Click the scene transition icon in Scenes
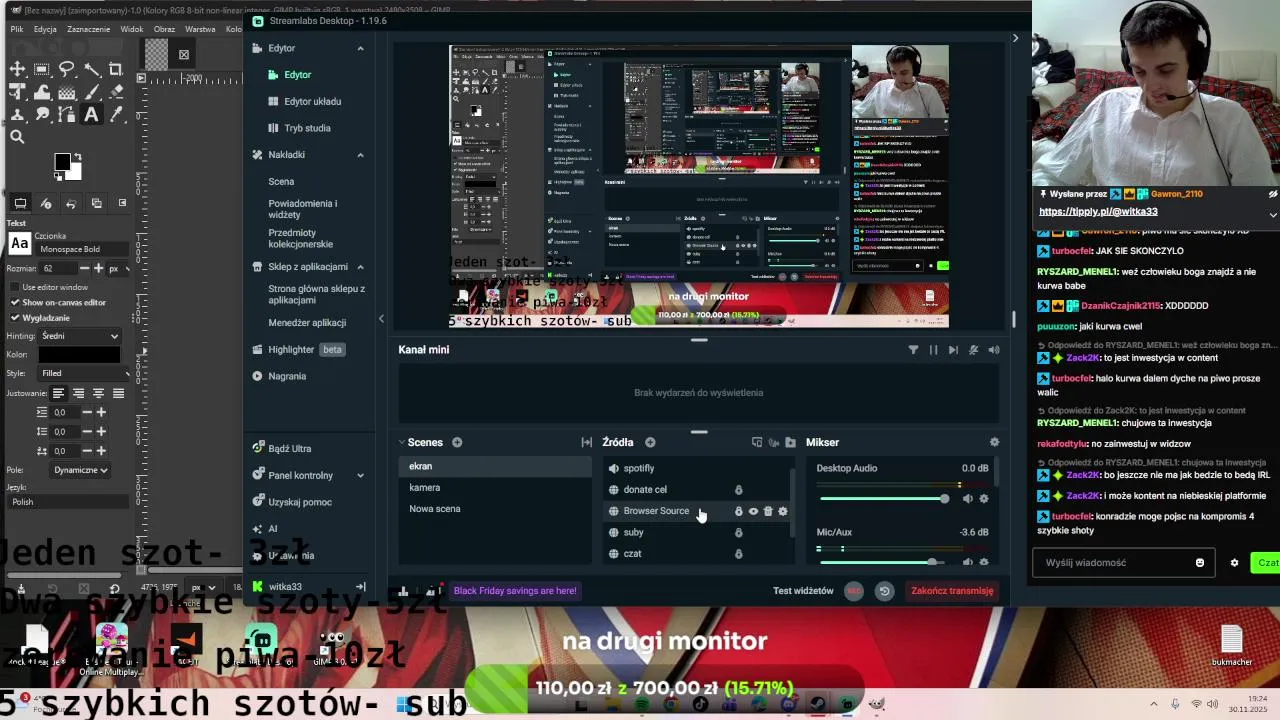 click(x=587, y=442)
